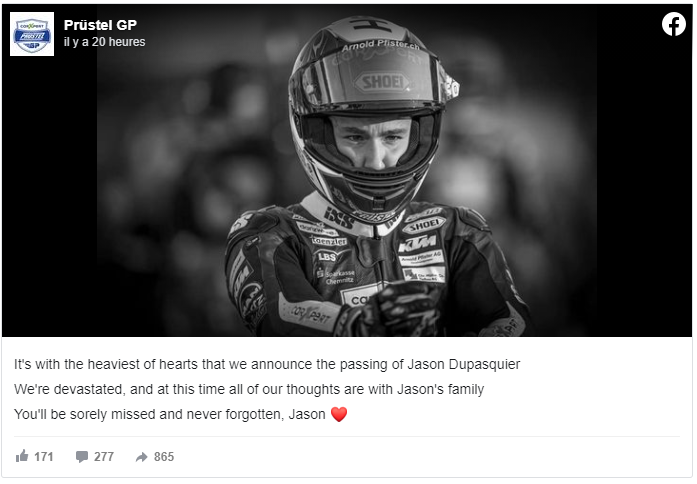The image size is (697, 484).
Task: Click the Prüstel GP page name
Action: coord(100,25)
